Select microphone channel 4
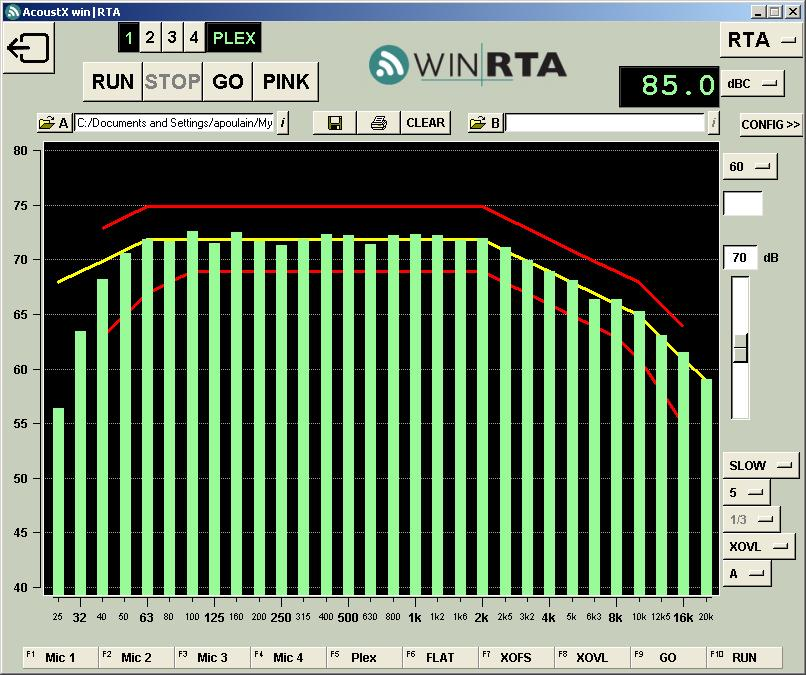The image size is (806, 675). pyautogui.click(x=194, y=38)
